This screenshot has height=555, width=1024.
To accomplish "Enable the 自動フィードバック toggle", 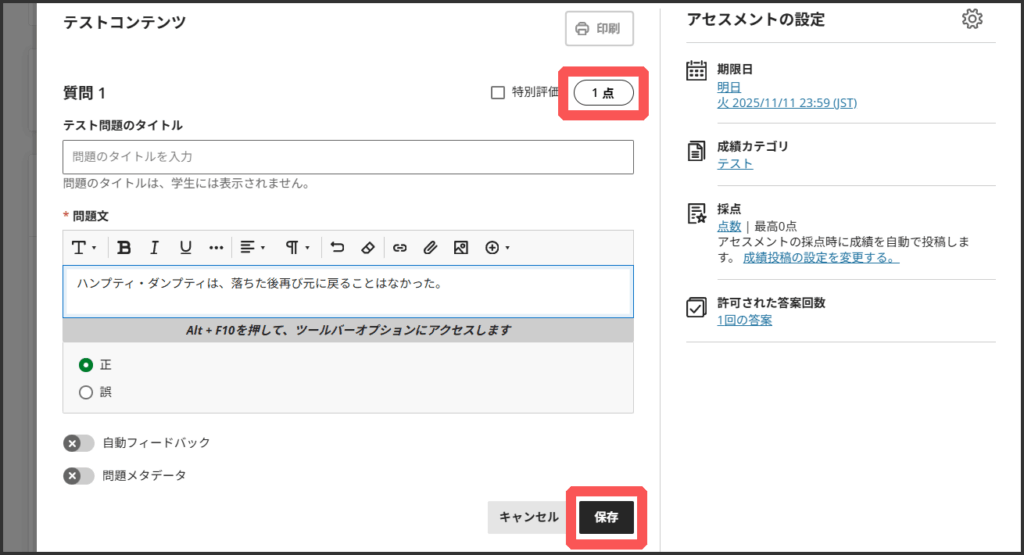I will click(78, 443).
